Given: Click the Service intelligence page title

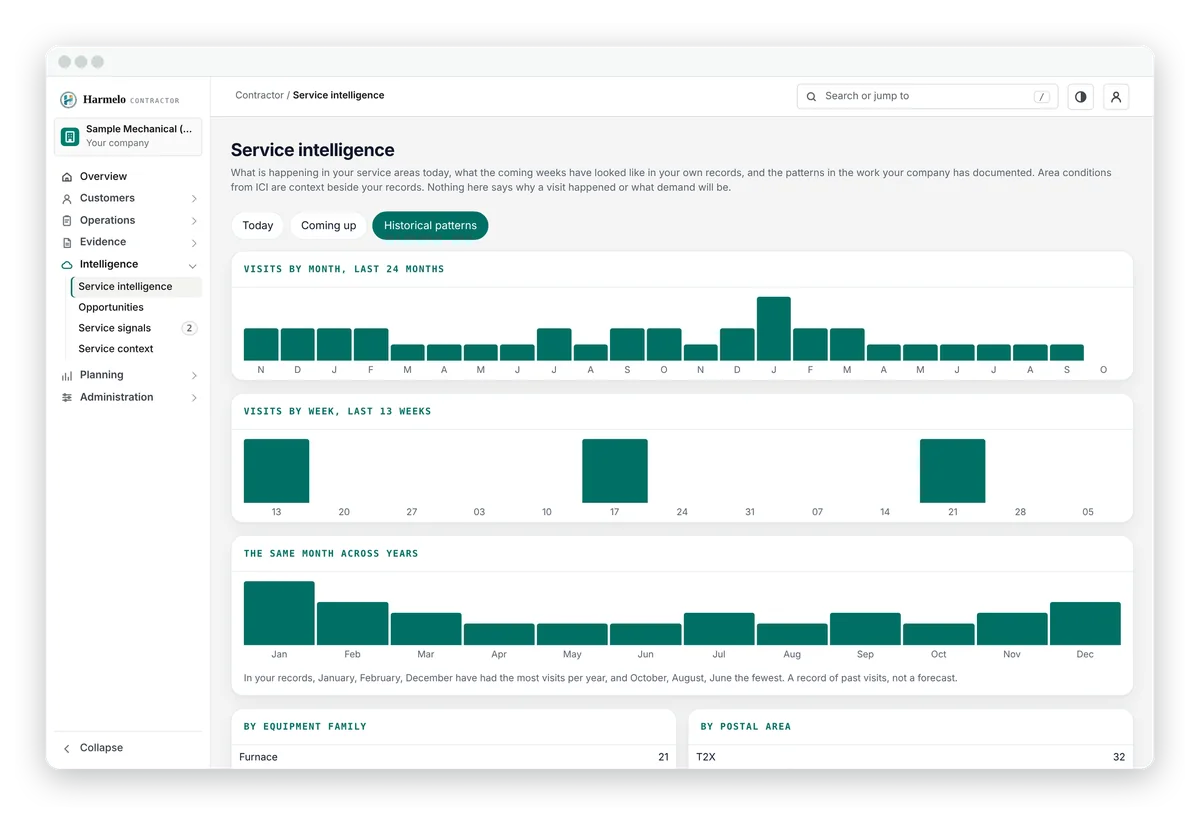Looking at the screenshot, I should click(x=313, y=150).
